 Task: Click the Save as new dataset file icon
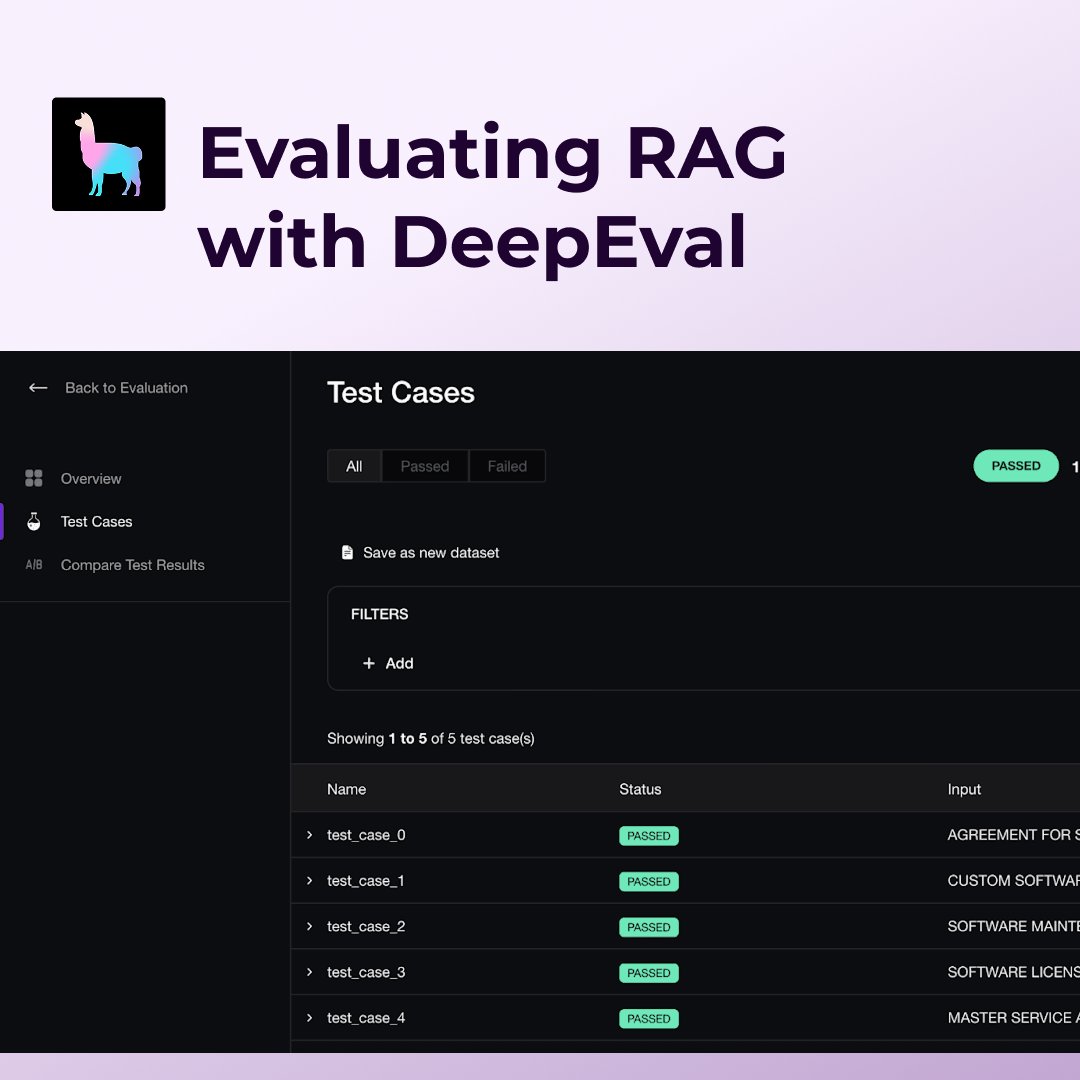coord(347,552)
